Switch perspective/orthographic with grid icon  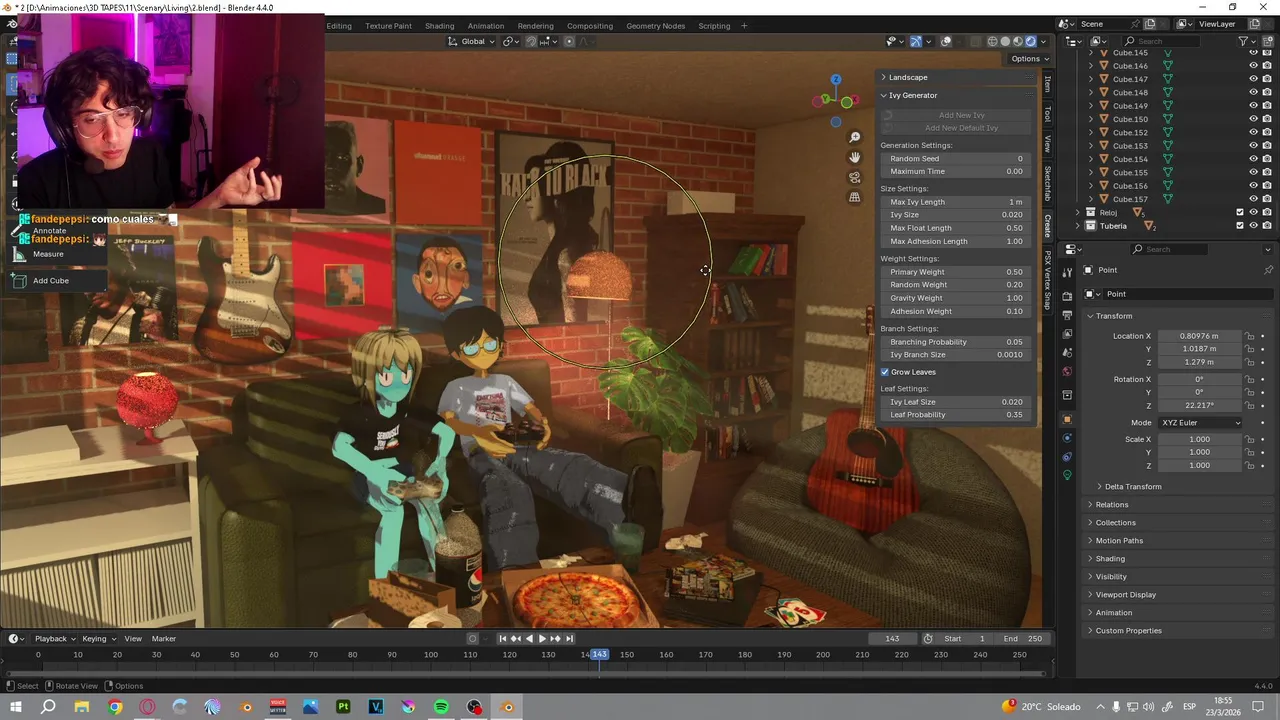point(854,197)
